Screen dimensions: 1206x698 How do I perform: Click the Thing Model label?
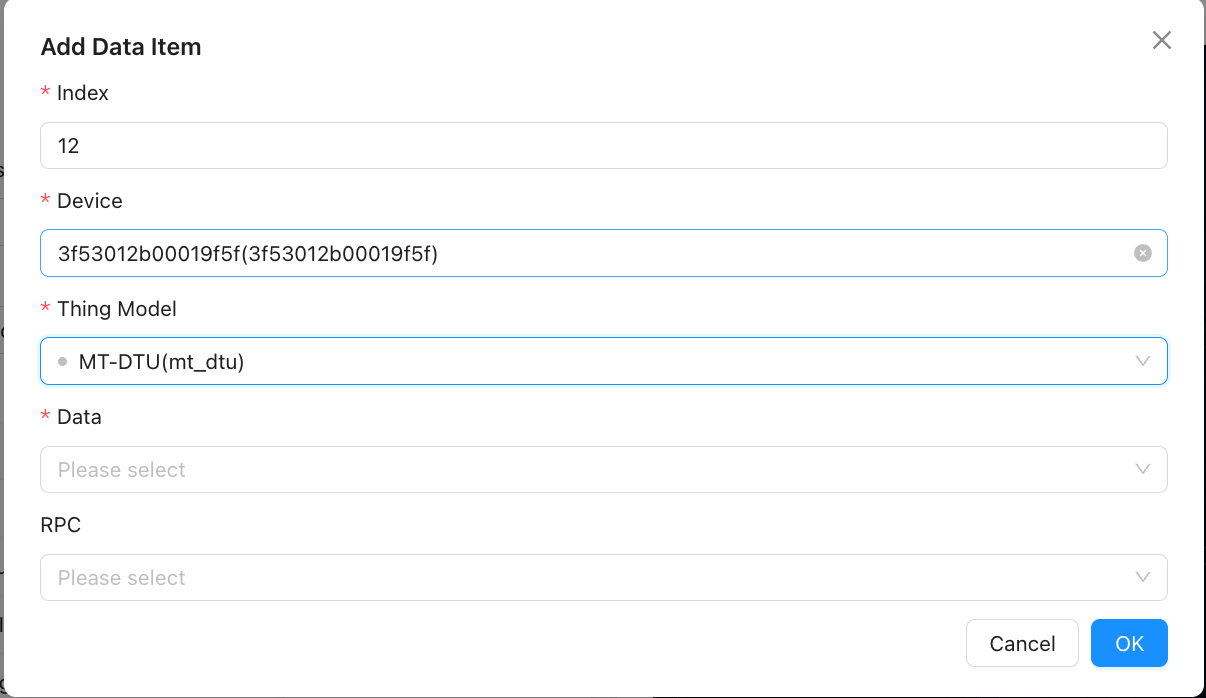point(117,309)
